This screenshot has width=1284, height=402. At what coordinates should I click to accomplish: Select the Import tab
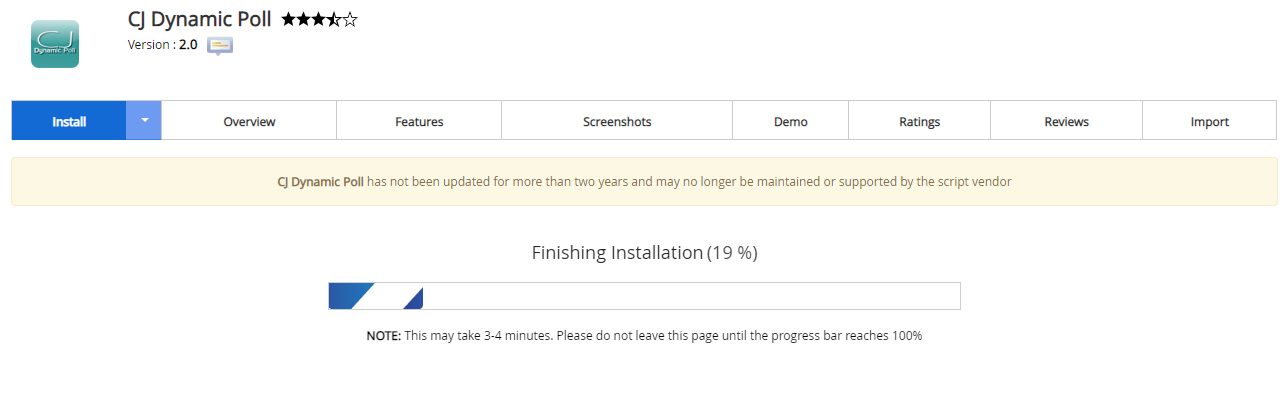tap(1209, 121)
